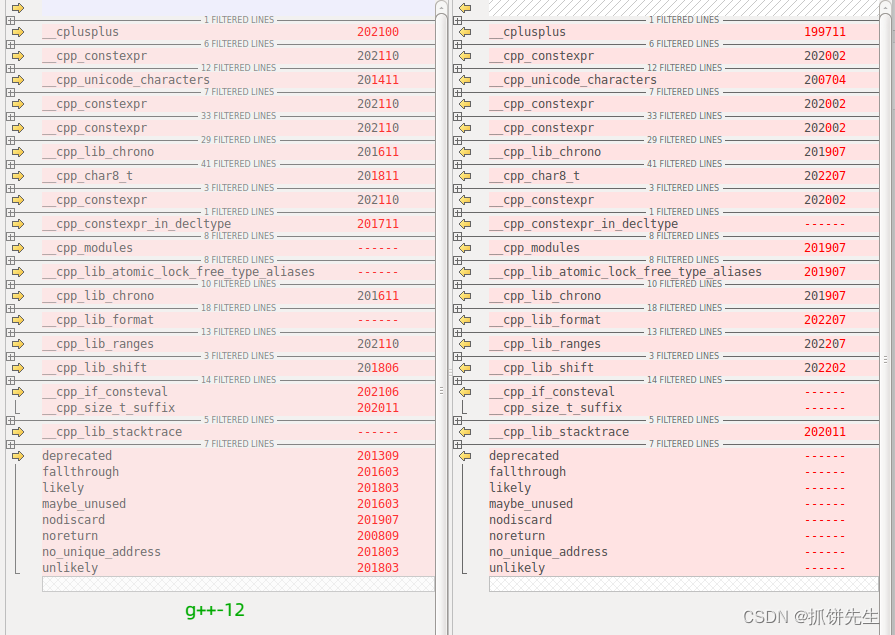
Task: Click no_unique_address in right pane
Action: [548, 552]
